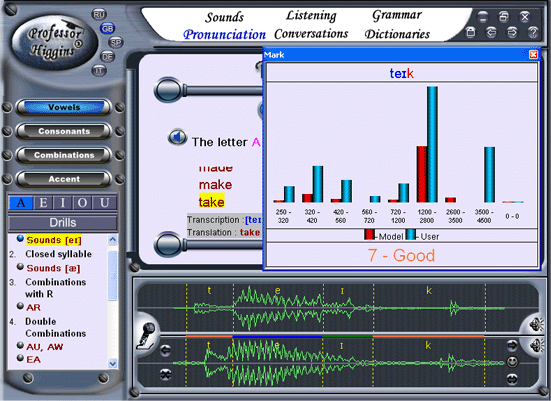Click the drills list scrollbar thumb

tap(112, 276)
